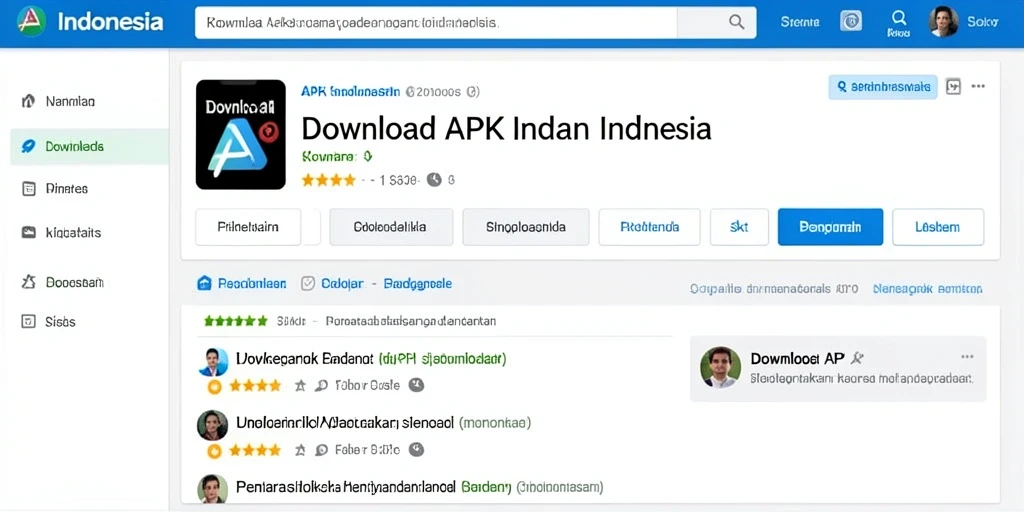This screenshot has width=1024, height=512.
Task: Open the three-dot menu in app card
Action: pyautogui.click(x=978, y=86)
